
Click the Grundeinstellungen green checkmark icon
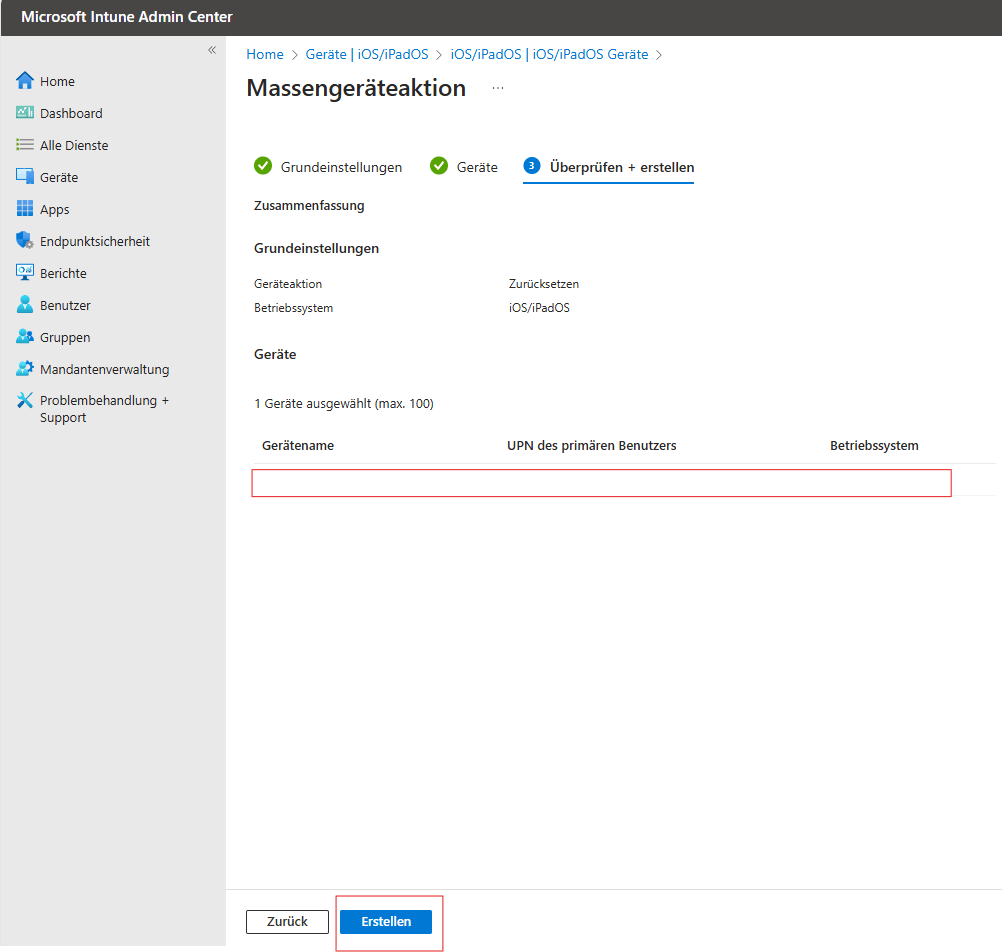(x=263, y=166)
